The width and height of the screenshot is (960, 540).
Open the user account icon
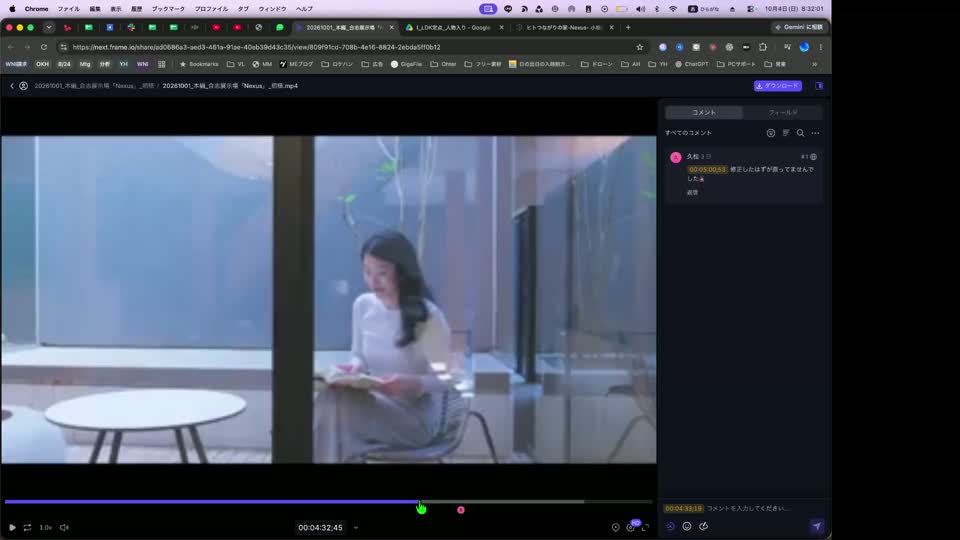[23, 86]
